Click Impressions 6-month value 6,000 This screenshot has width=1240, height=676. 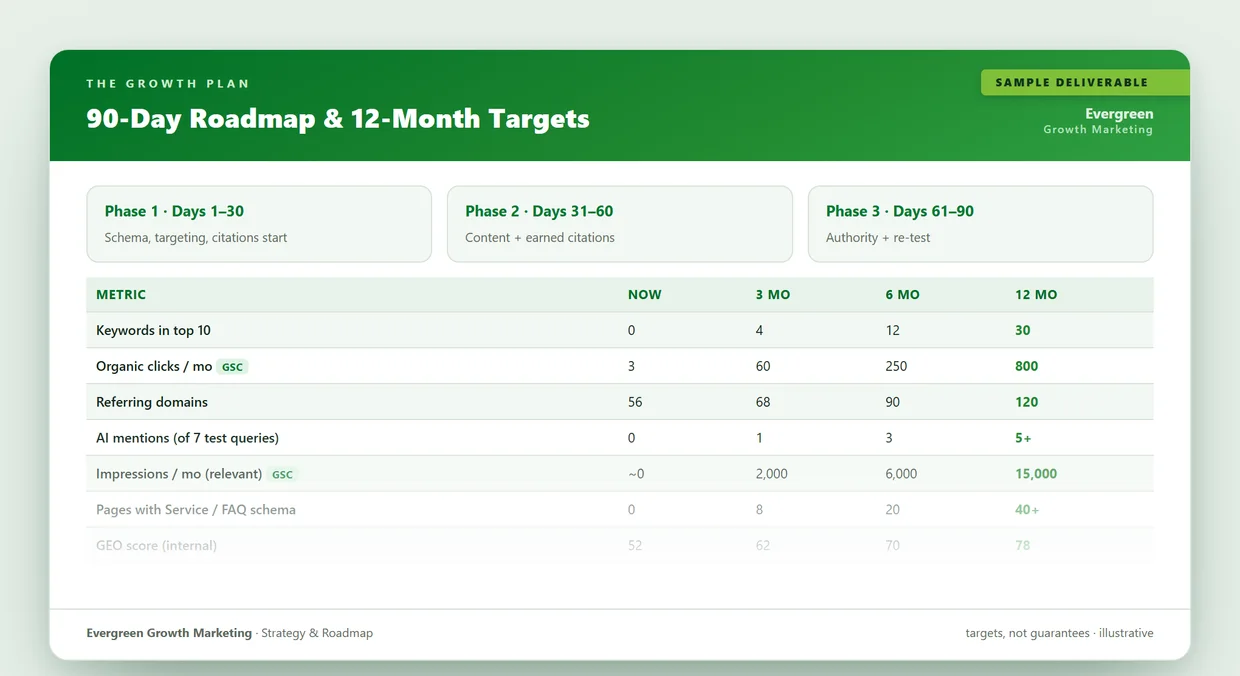(x=901, y=475)
